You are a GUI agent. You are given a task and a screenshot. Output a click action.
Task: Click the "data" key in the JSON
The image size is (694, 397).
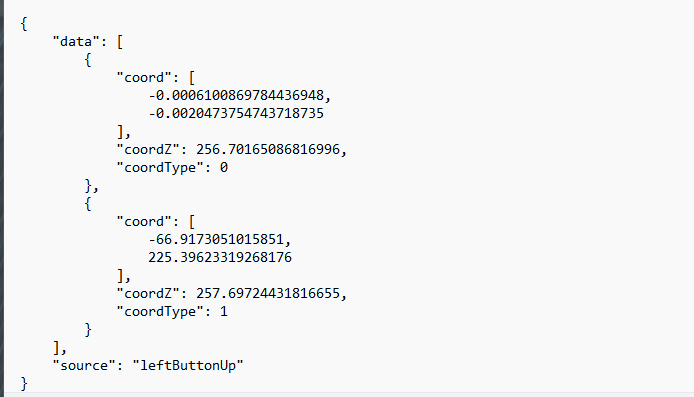click(76, 42)
